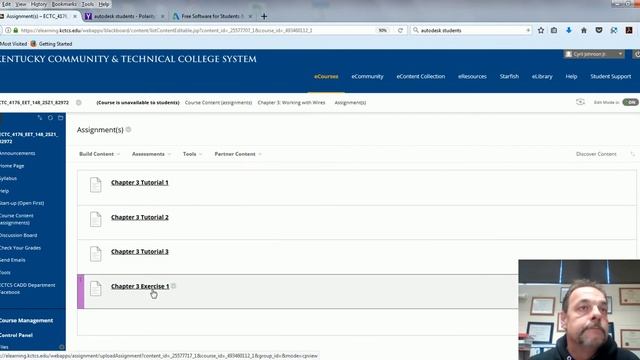Viewport: 640px width, 360px height.
Task: Reload the page with the refresh icon
Action: pos(400,30)
